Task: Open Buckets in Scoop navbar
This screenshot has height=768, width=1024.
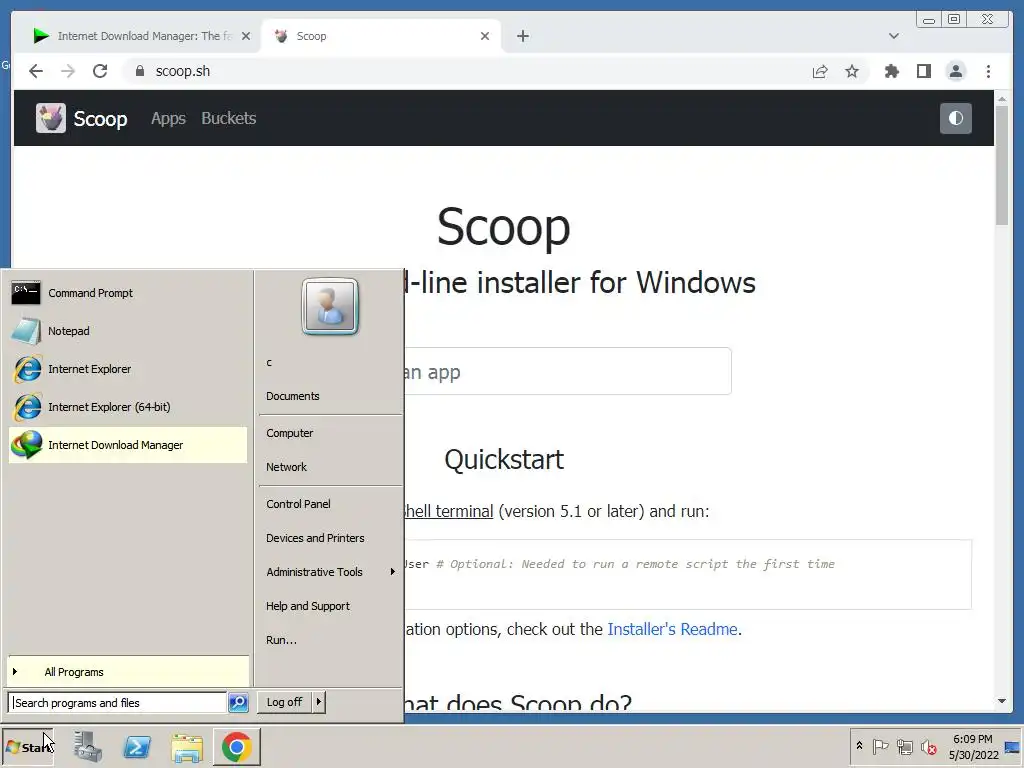Action: pyautogui.click(x=229, y=118)
